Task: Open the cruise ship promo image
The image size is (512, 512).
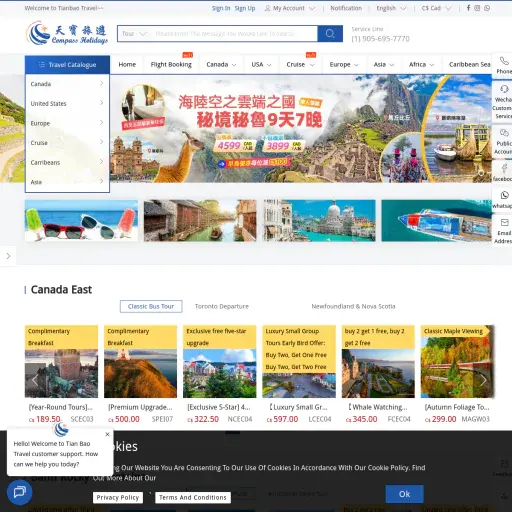Action: point(437,220)
